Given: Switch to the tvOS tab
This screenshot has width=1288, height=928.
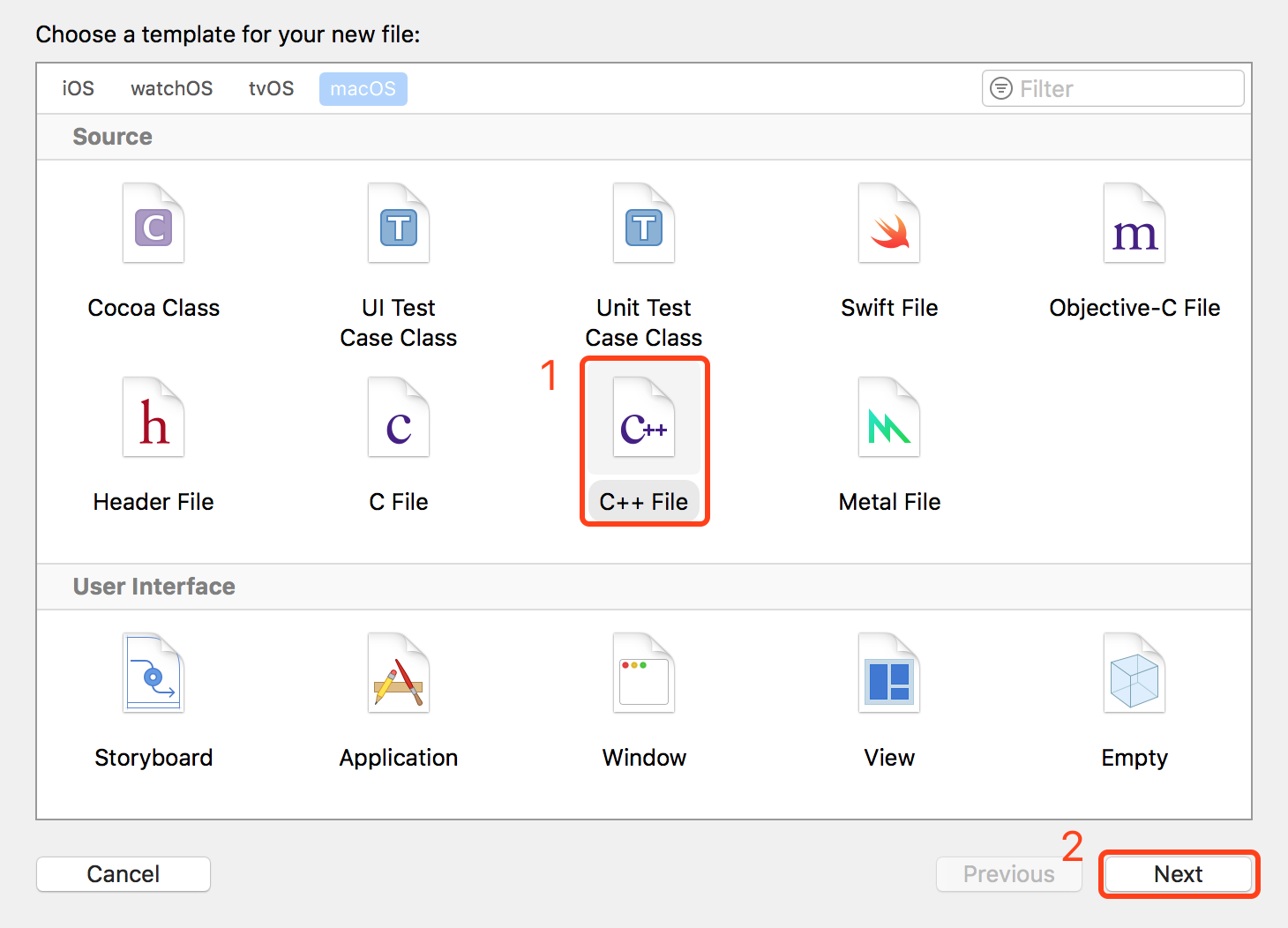Looking at the screenshot, I should point(271,88).
